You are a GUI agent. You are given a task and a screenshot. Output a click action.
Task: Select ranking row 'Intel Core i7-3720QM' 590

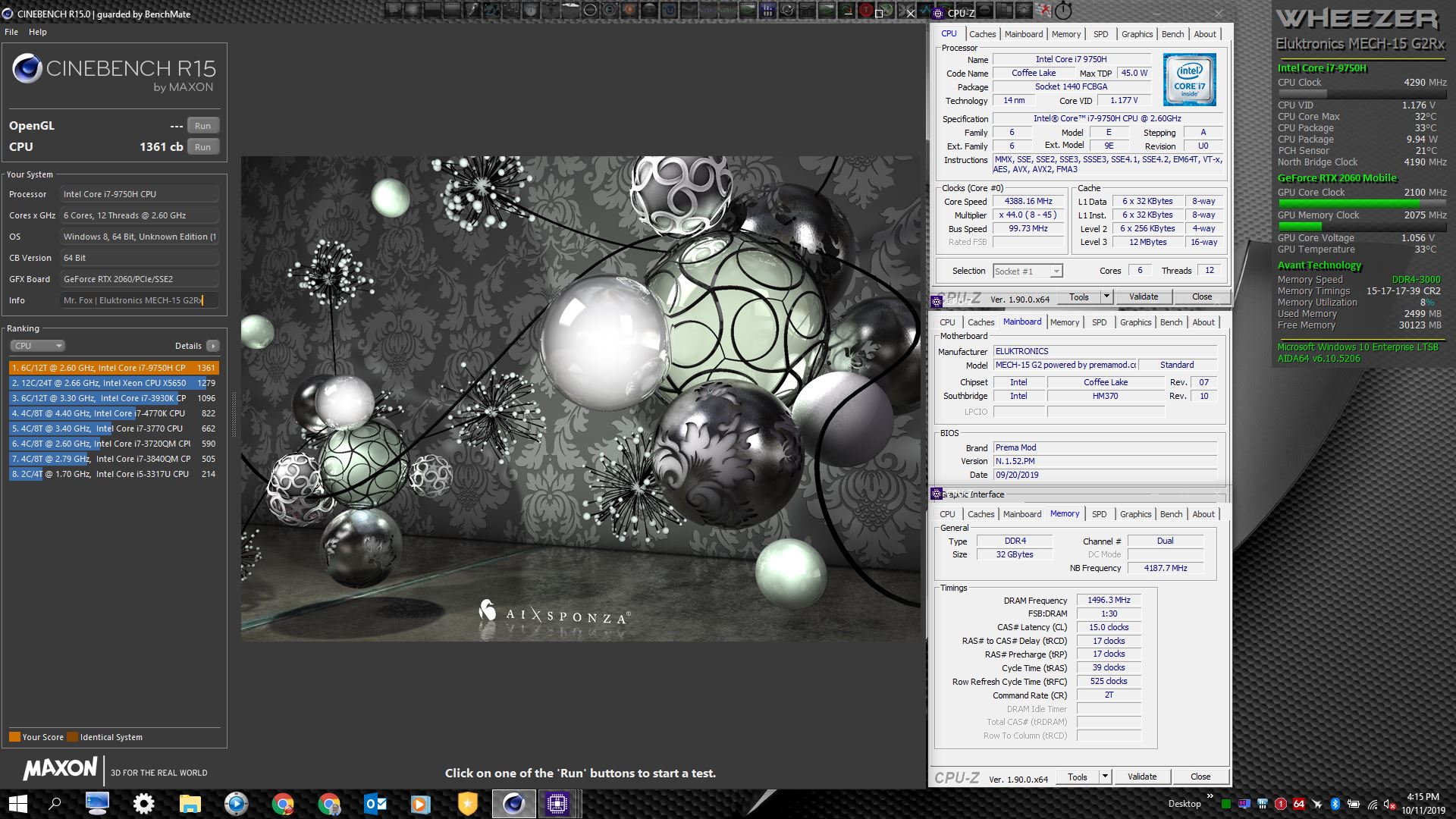click(114, 444)
